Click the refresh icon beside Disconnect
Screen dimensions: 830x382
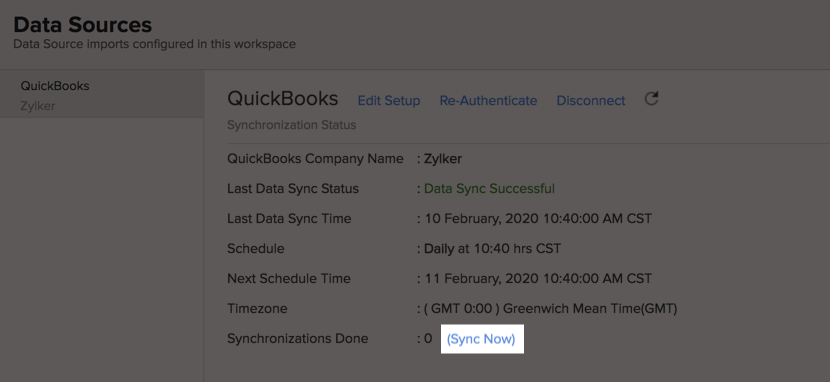pyautogui.click(x=651, y=98)
